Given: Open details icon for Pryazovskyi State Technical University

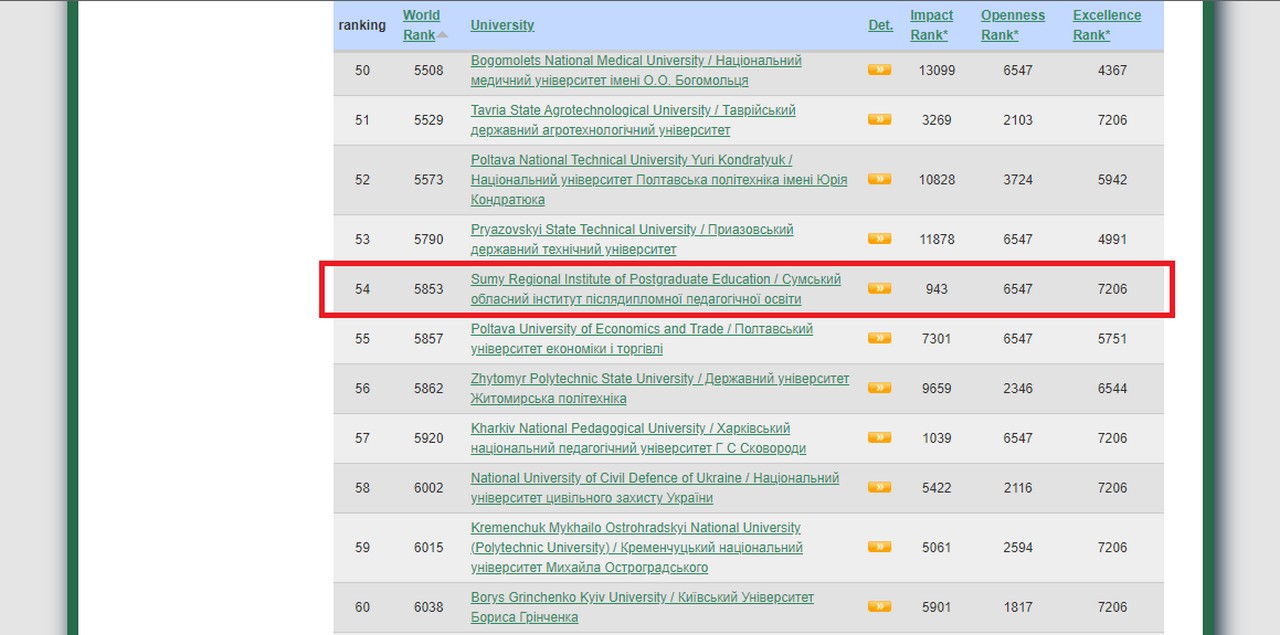Looking at the screenshot, I should 879,239.
